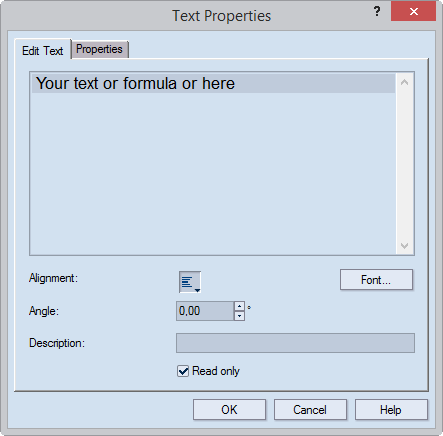Switch to the Properties tab
This screenshot has height=436, width=443.
point(99,49)
